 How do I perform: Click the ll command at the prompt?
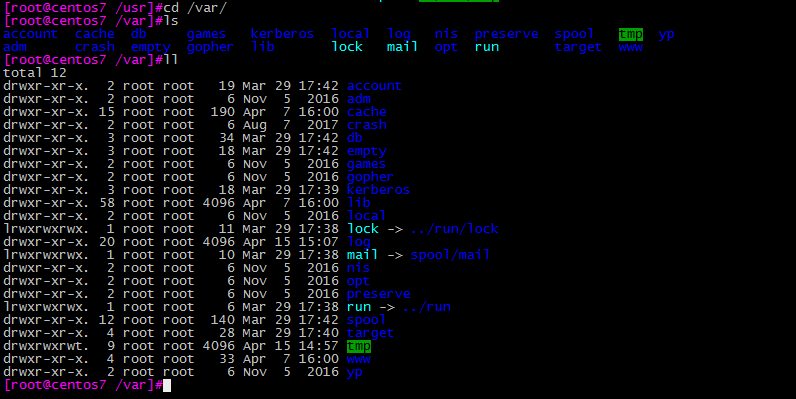(171, 60)
